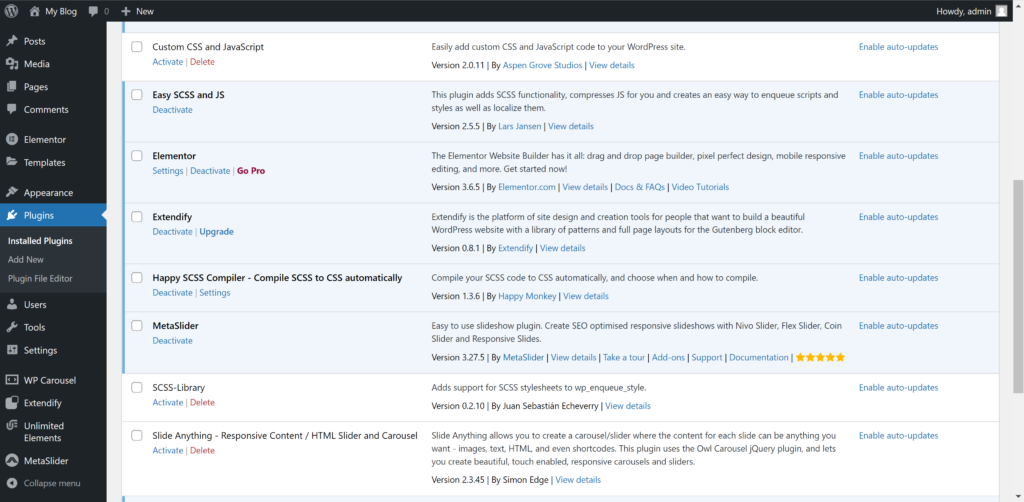Open the Templates menu label
The height and width of the screenshot is (502, 1024).
coord(44,163)
